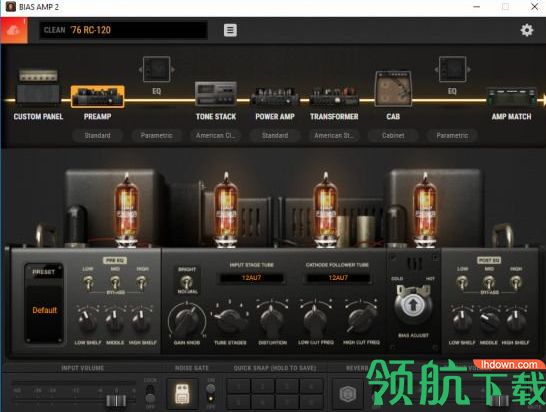Open the settings gear
546x412 pixels.
coord(527,30)
